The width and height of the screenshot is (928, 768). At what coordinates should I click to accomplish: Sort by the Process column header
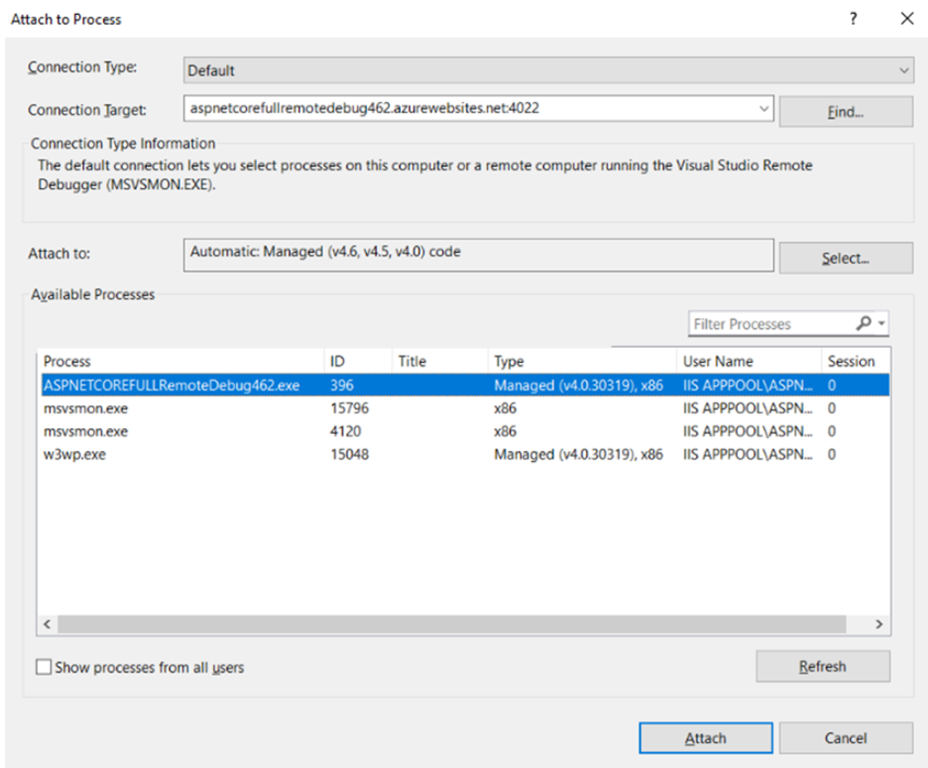click(x=182, y=361)
